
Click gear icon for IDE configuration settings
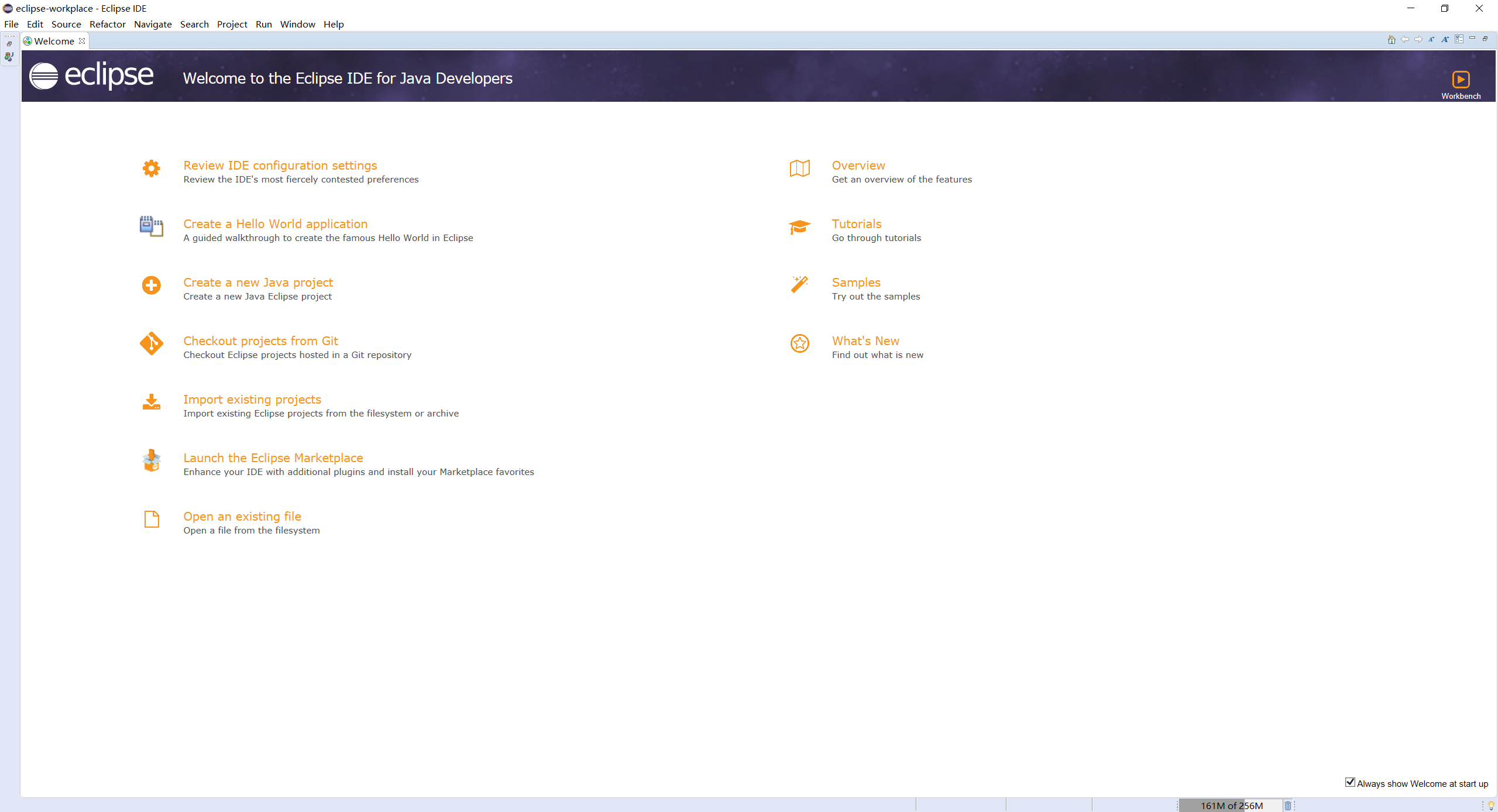[x=151, y=168]
